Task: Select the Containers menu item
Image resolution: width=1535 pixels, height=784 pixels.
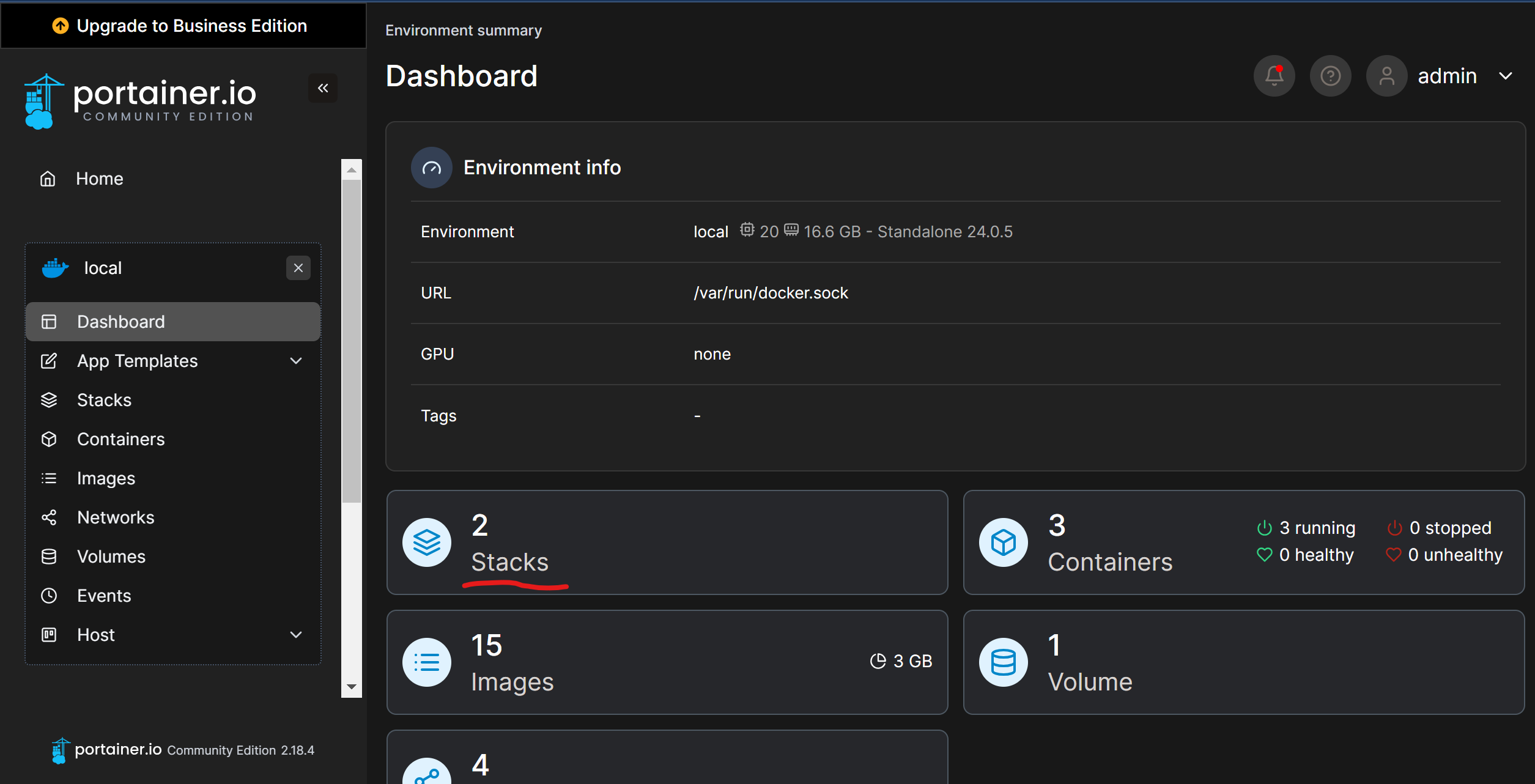Action: [120, 439]
